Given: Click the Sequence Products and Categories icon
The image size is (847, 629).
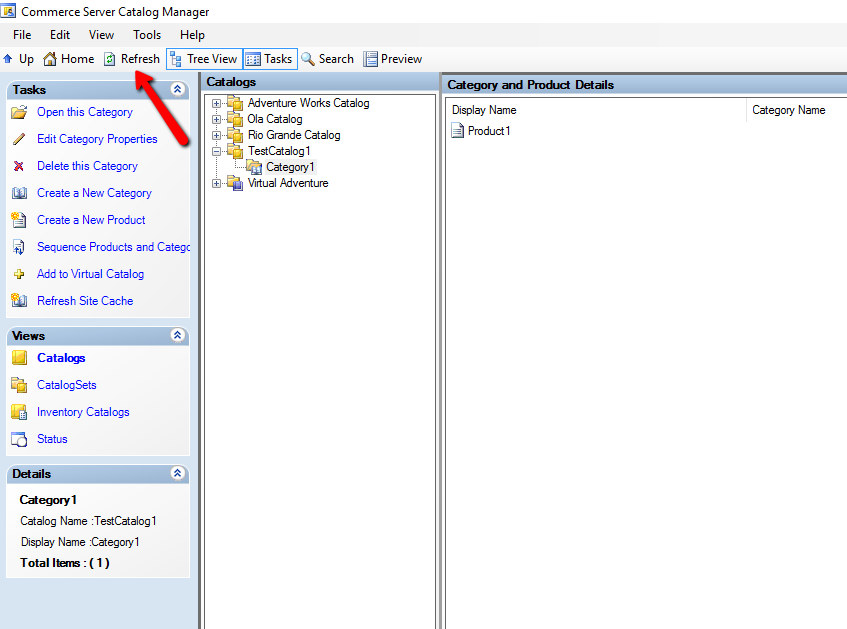Looking at the screenshot, I should [19, 247].
